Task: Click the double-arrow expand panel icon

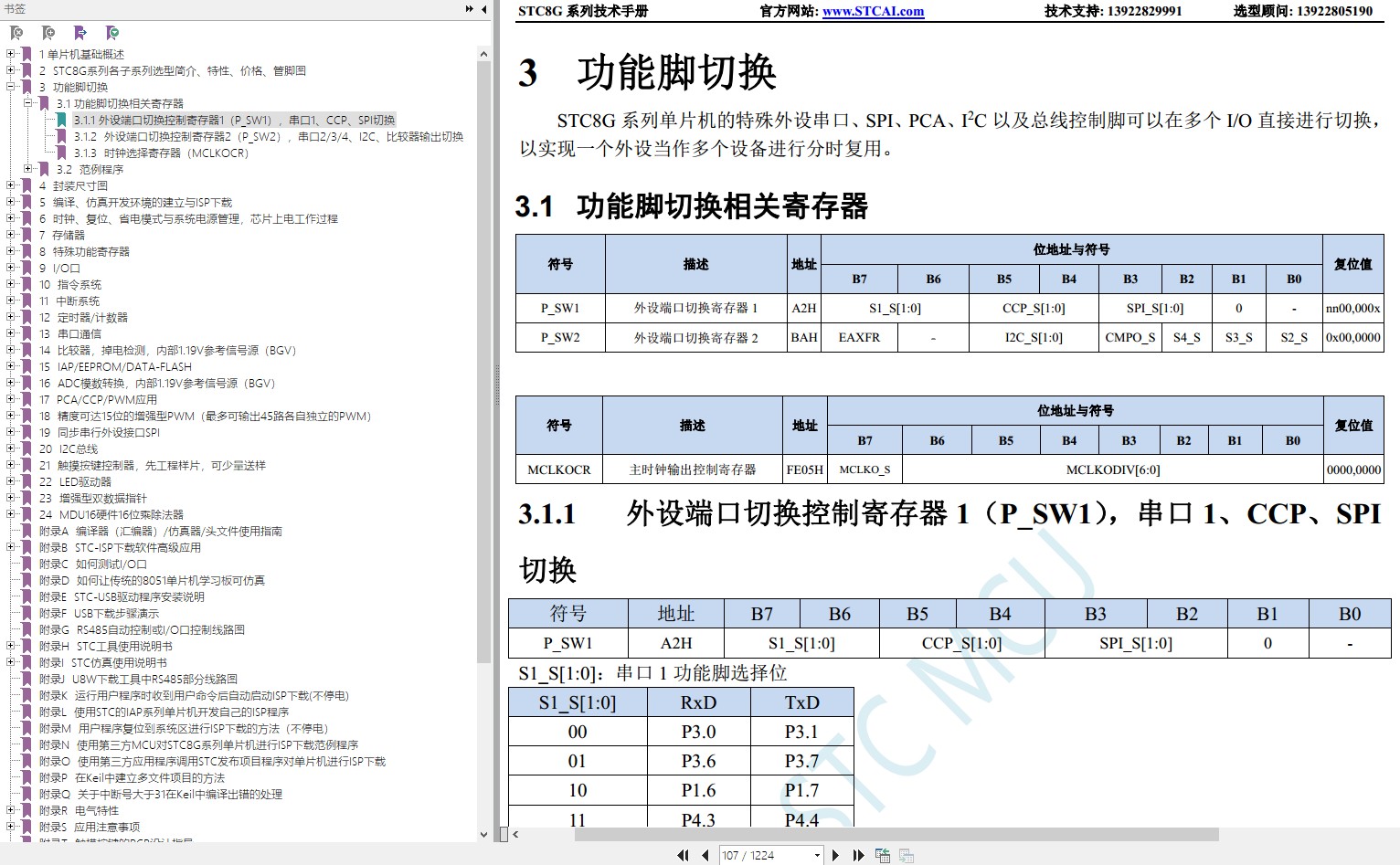Action: pyautogui.click(x=470, y=9)
